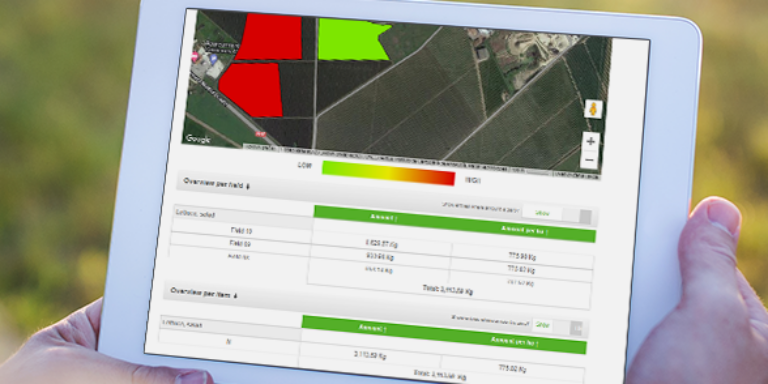Viewport: 768px width, 384px height.
Task: Collapse the Overview per item section
Action: pyautogui.click(x=204, y=292)
